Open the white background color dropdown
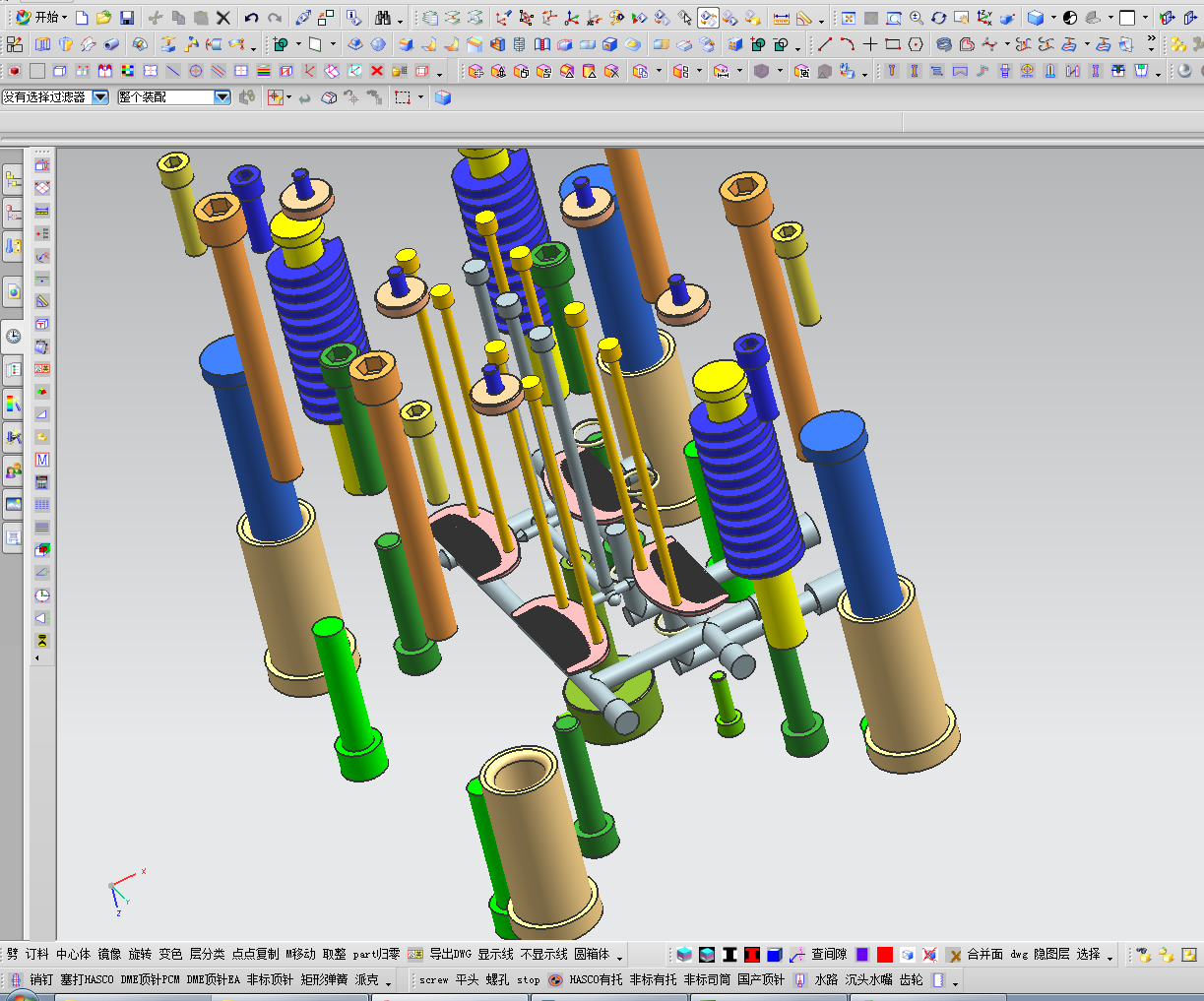 1146,18
